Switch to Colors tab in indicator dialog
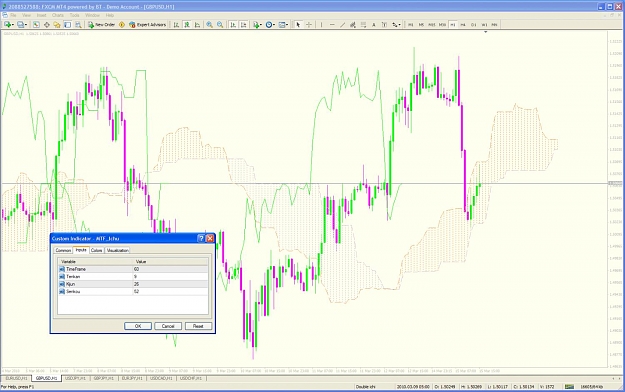Screen dimensions: 625x392 96,250
